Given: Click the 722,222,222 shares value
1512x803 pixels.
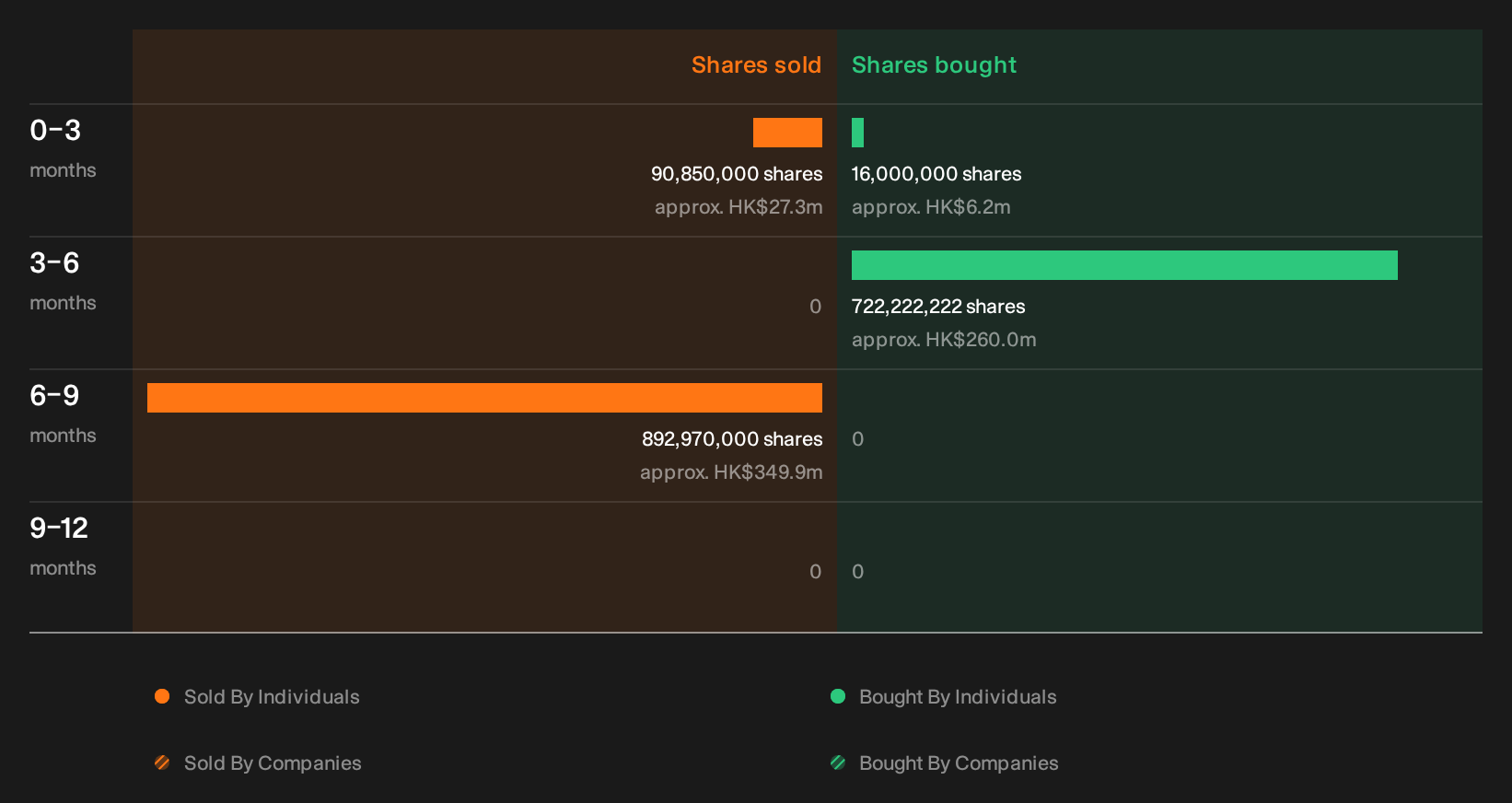Looking at the screenshot, I should pos(938,307).
